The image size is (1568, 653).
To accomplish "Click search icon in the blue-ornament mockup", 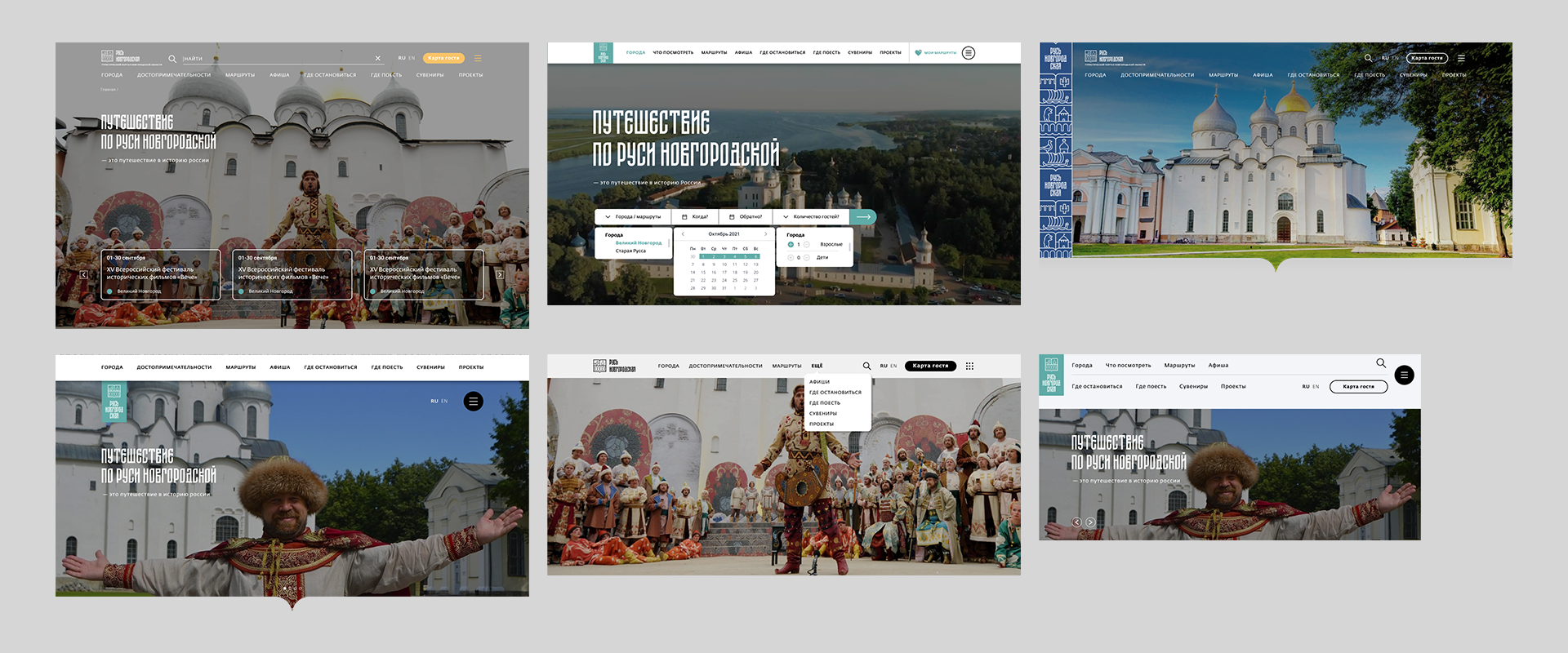I will click(x=1368, y=58).
